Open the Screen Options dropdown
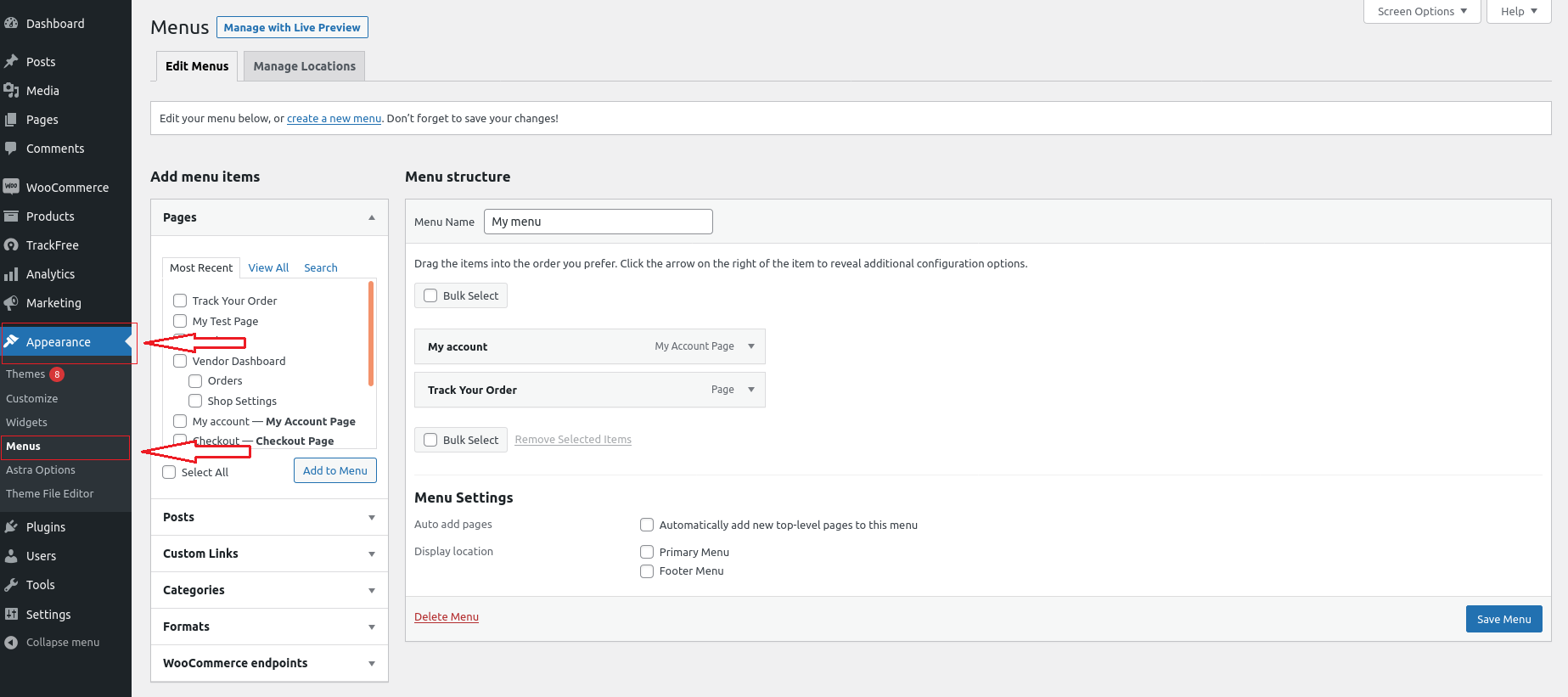This screenshot has width=1568, height=697. coord(1422,11)
